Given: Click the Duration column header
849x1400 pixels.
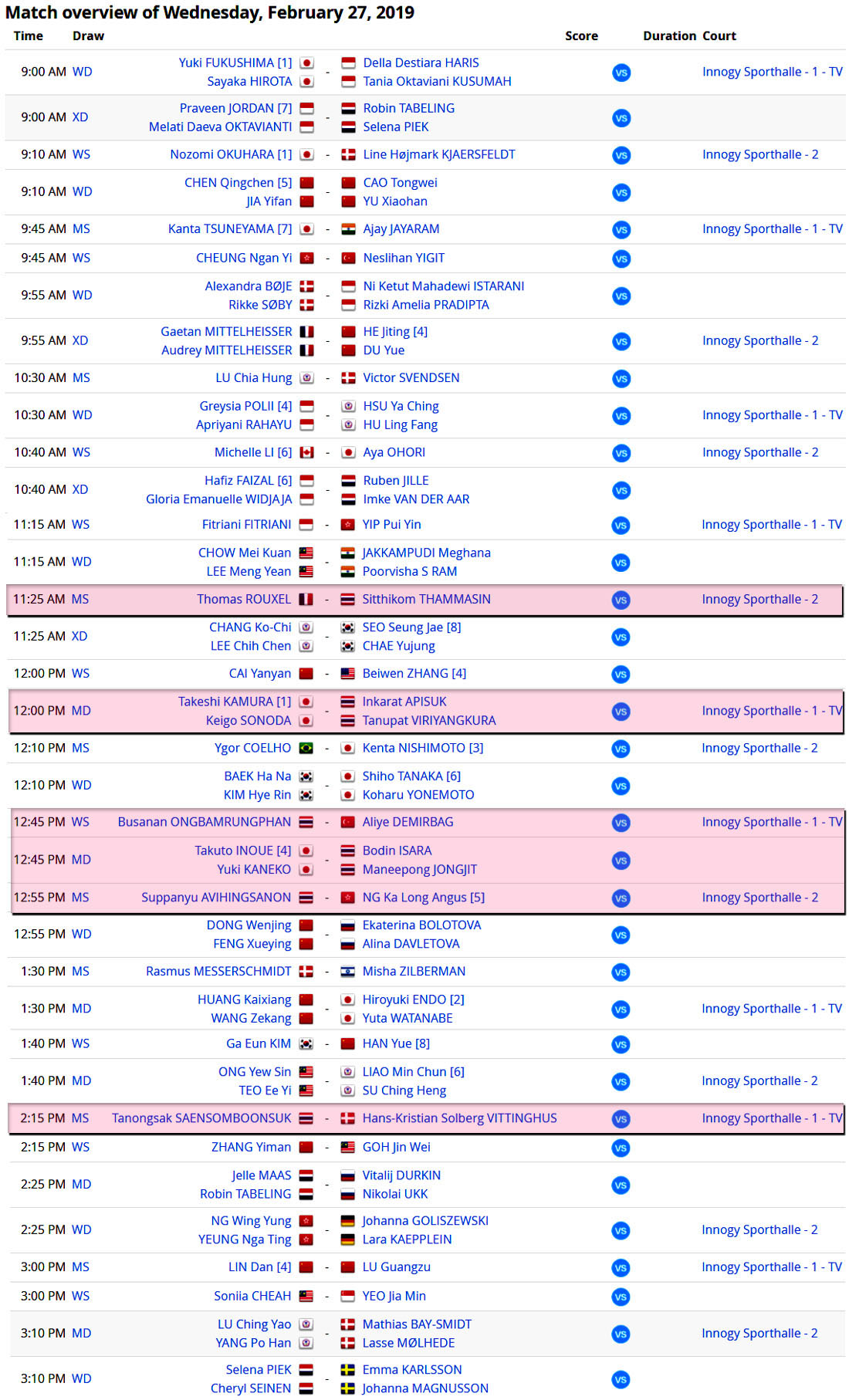Looking at the screenshot, I should pos(669,36).
